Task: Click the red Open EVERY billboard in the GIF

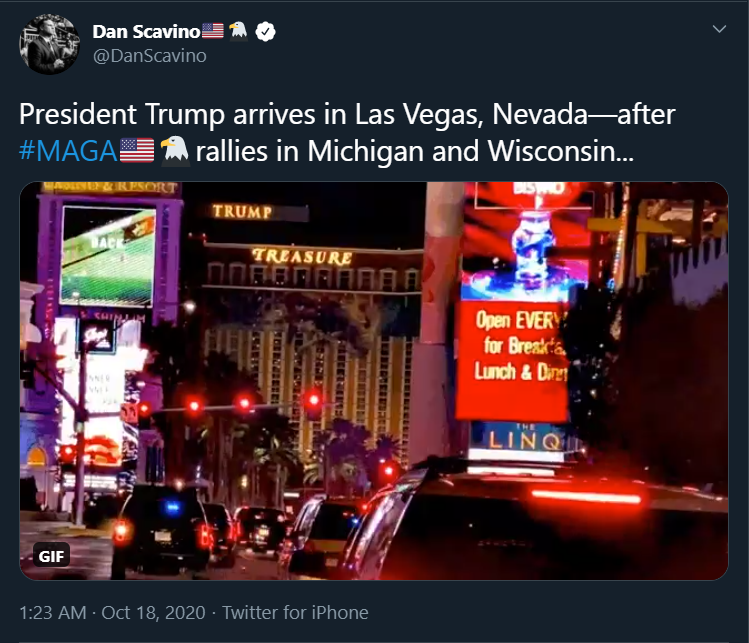Action: click(513, 361)
